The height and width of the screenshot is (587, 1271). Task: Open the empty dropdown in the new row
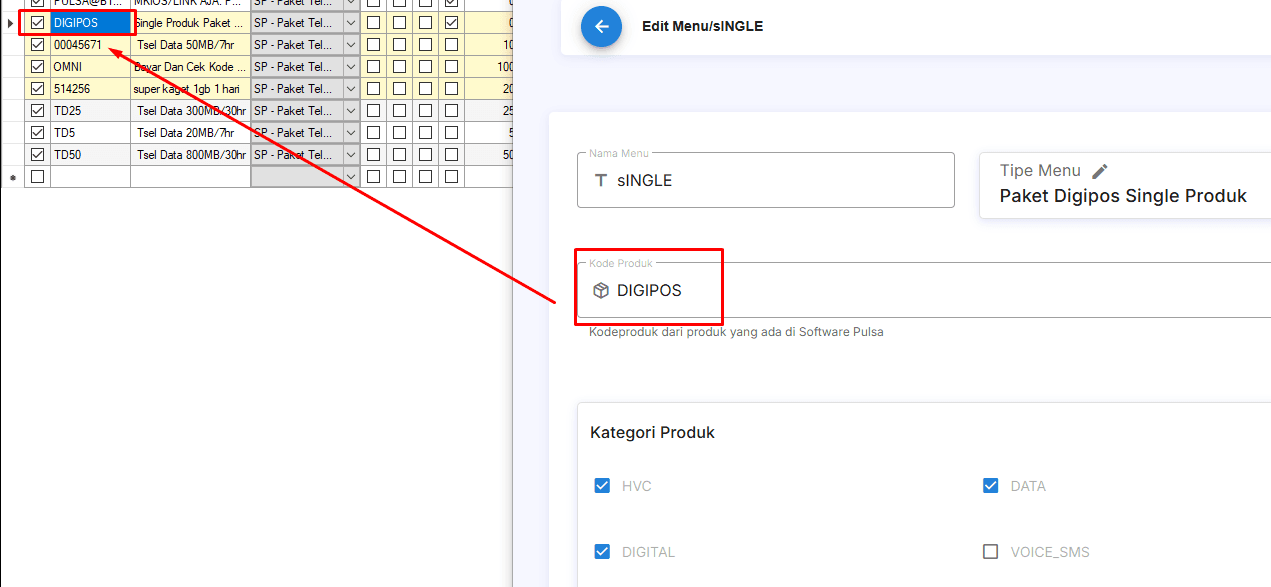(350, 177)
